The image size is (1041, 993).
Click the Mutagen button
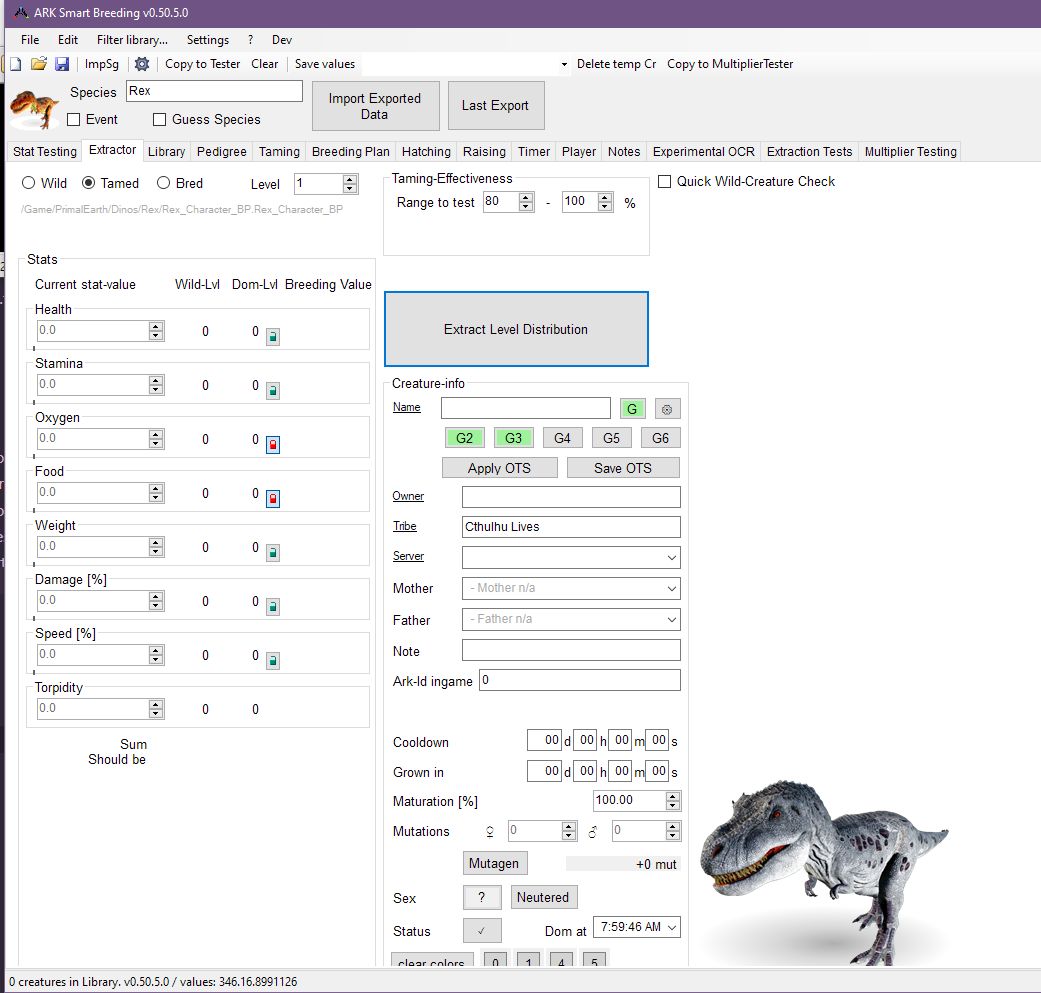point(495,863)
